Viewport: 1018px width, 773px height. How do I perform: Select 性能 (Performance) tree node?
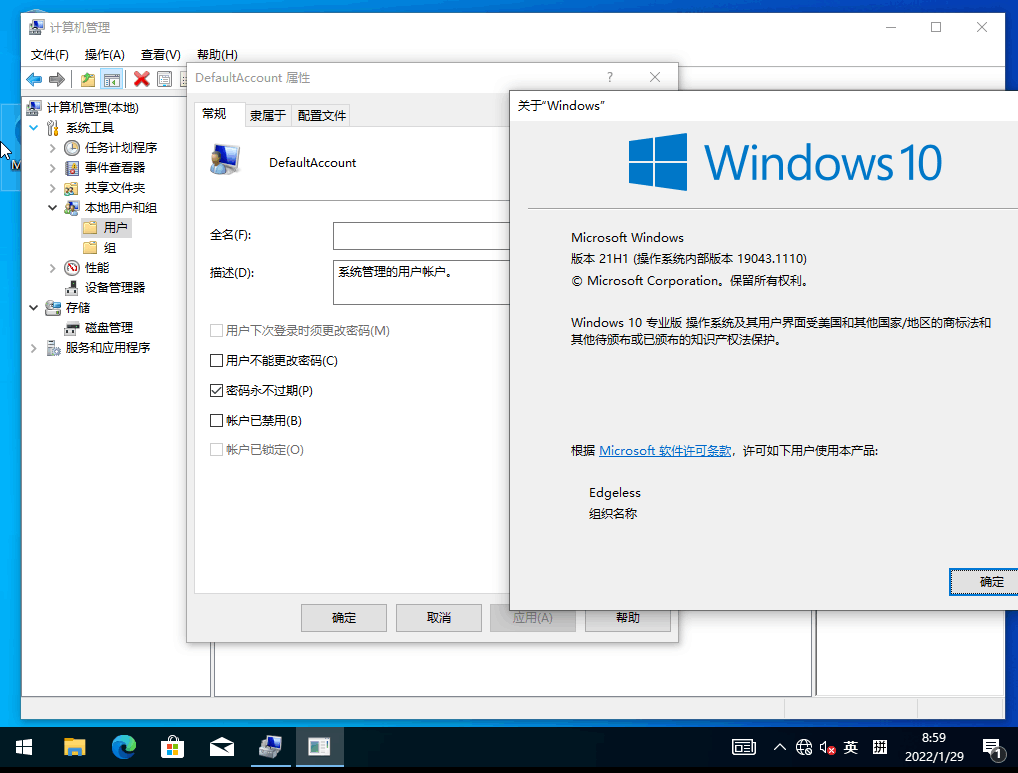tap(97, 267)
